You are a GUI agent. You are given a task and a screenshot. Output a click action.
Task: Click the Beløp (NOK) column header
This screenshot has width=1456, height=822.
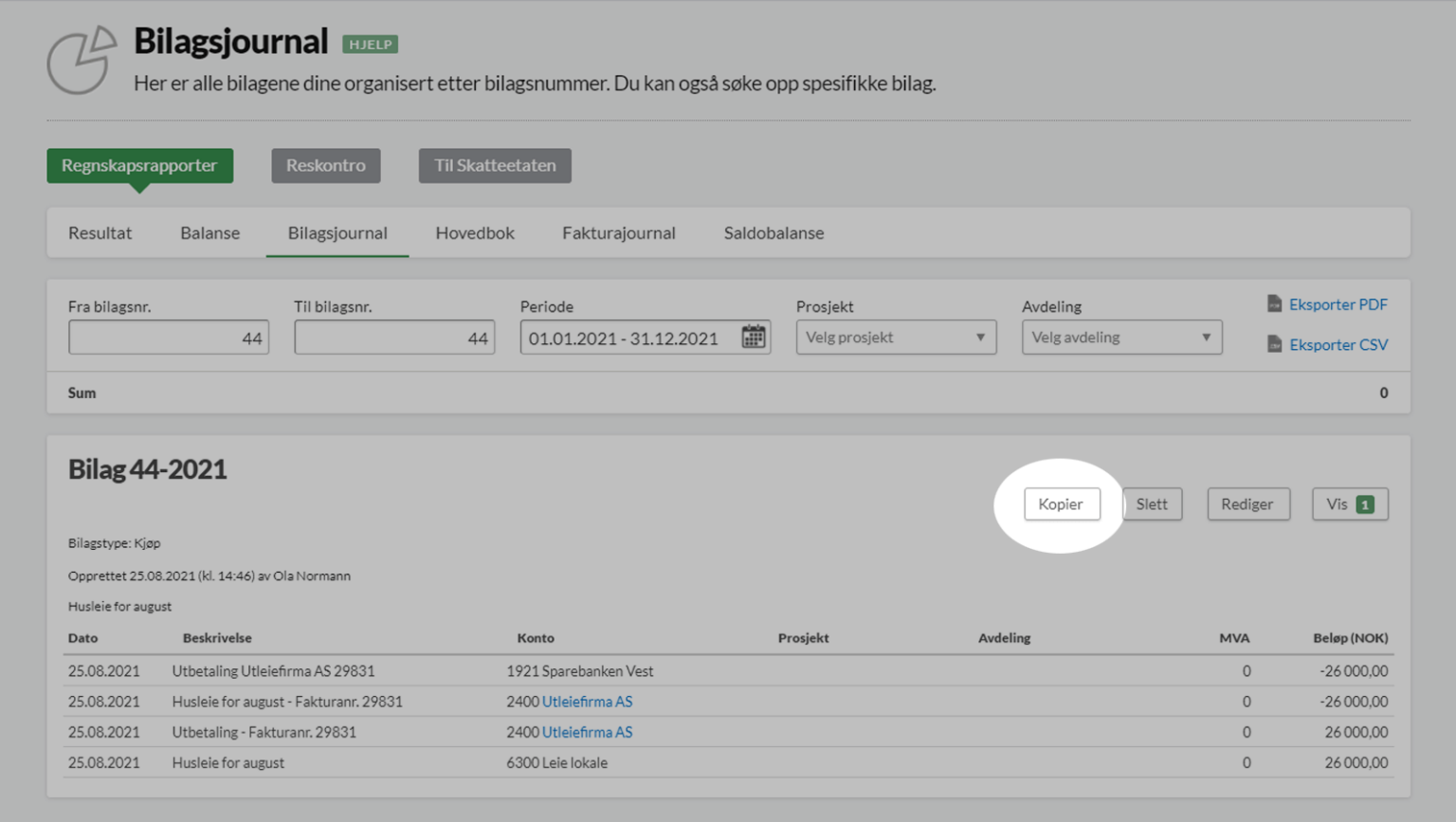1350,638
